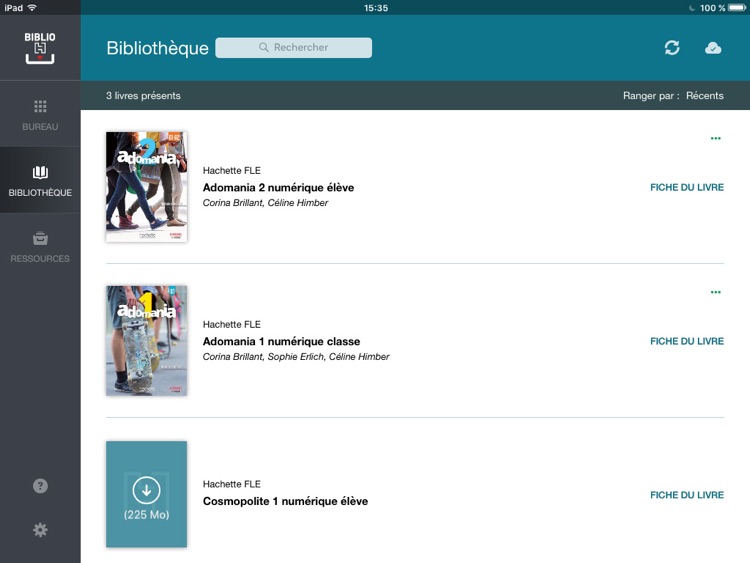Select title Adomania 1 numérique classe
The height and width of the screenshot is (563, 750).
pos(281,342)
